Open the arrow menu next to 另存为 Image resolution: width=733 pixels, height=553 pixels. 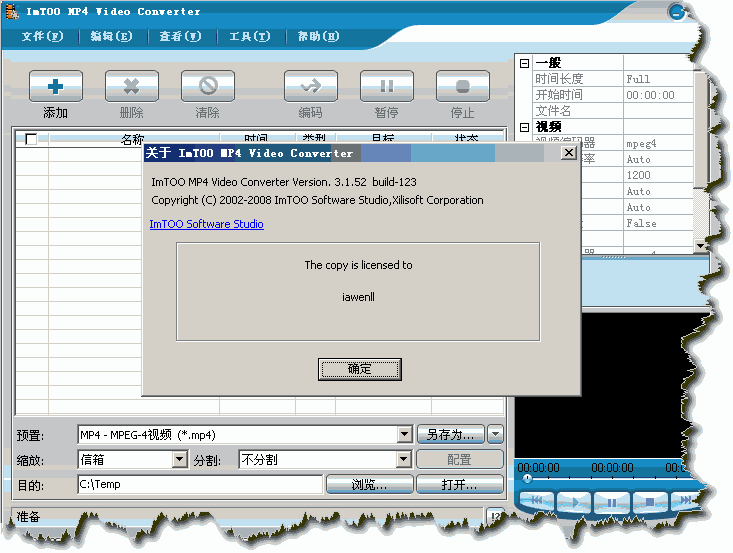pyautogui.click(x=496, y=434)
